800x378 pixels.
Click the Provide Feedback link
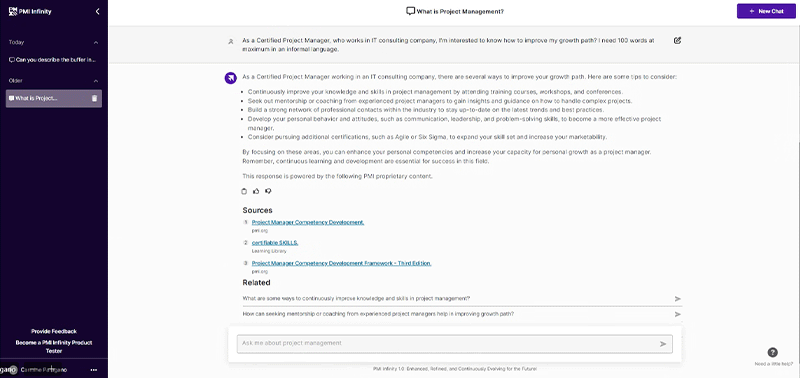coord(54,332)
